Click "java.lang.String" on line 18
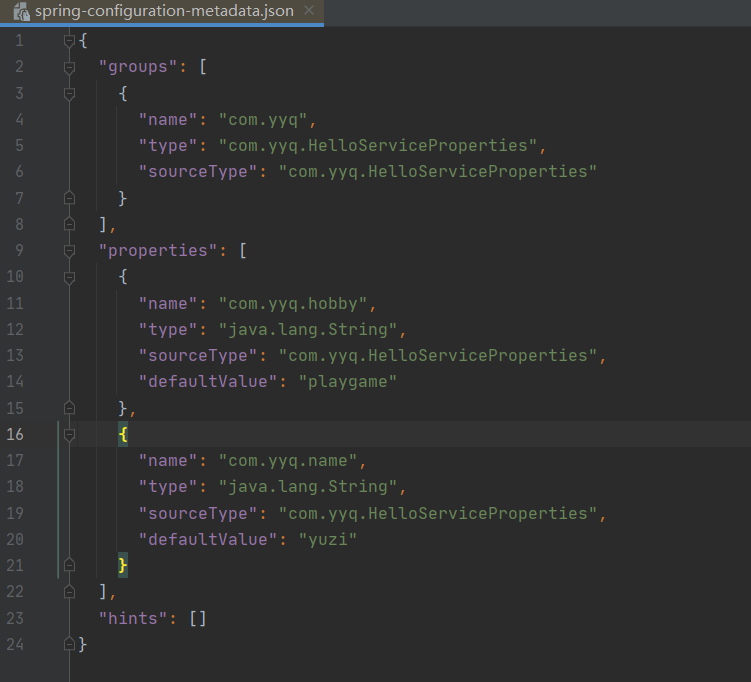Viewport: 751px width, 682px height. (x=307, y=487)
